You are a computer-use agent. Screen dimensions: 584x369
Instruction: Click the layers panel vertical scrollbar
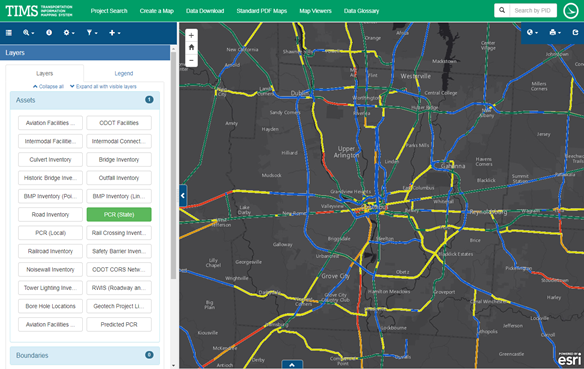tap(173, 165)
